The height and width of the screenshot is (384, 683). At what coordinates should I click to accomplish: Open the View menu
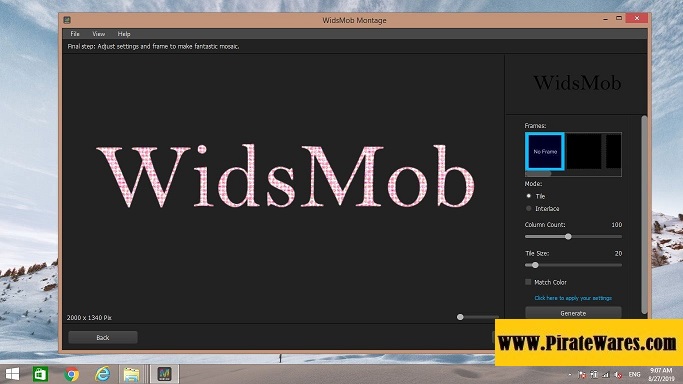coord(98,34)
